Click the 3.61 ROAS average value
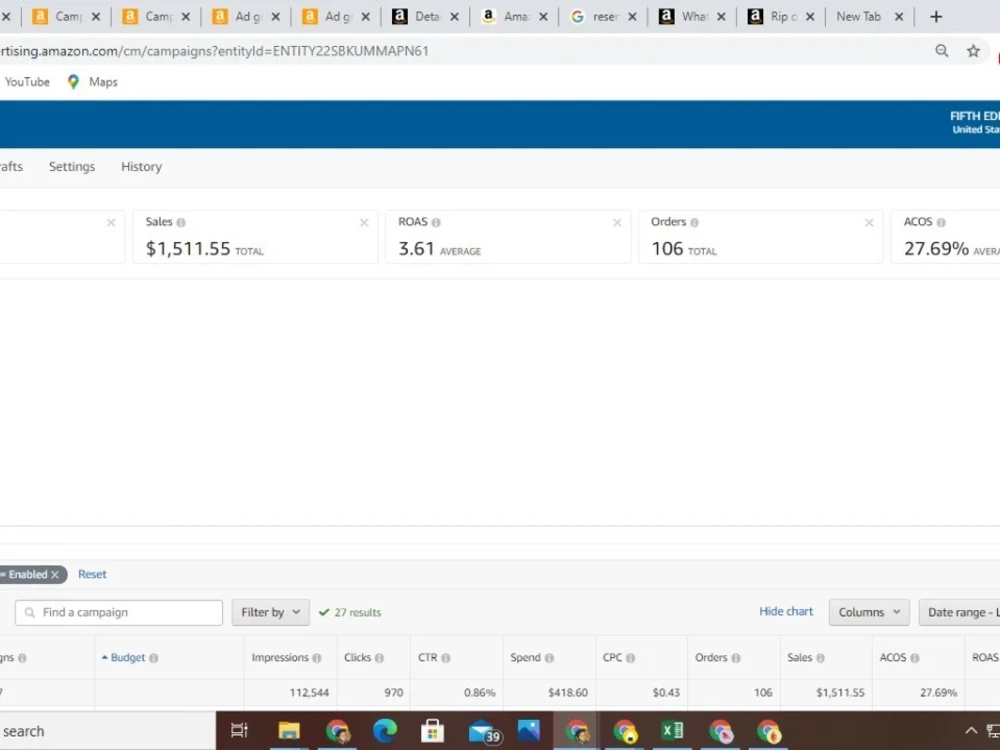This screenshot has width=1000, height=750. click(416, 249)
